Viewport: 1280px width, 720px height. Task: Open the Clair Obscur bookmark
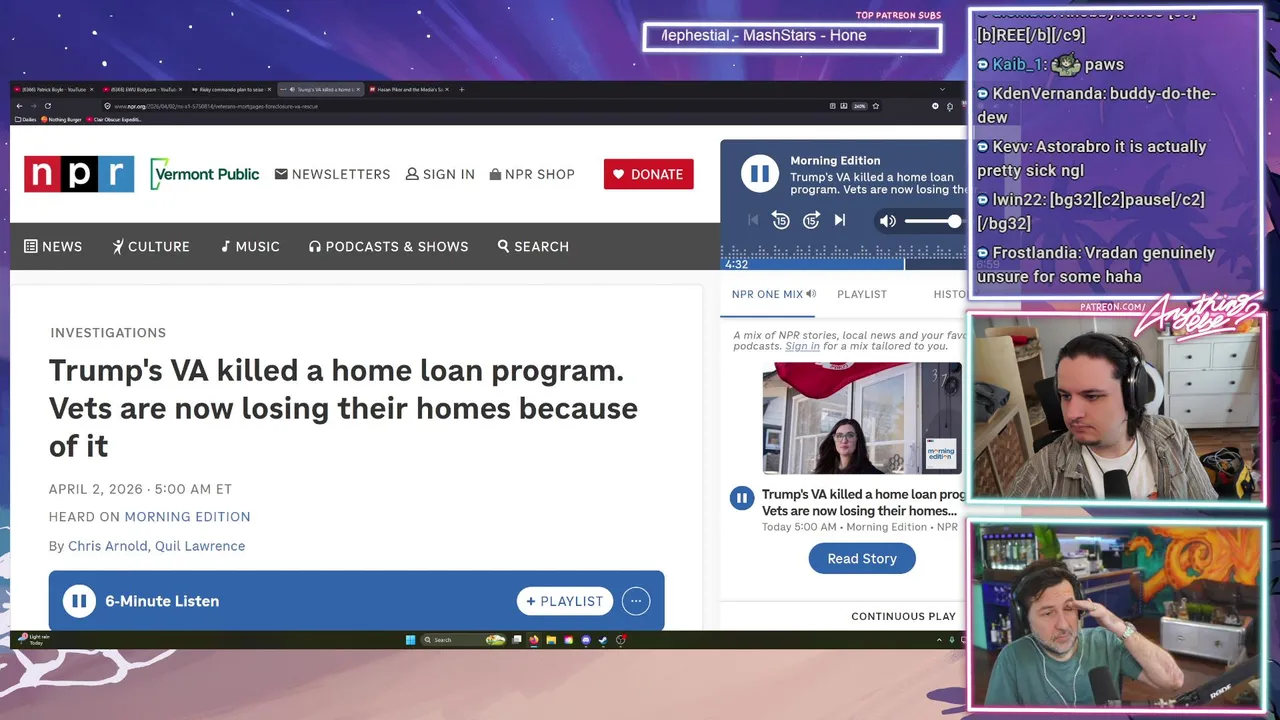pos(114,119)
